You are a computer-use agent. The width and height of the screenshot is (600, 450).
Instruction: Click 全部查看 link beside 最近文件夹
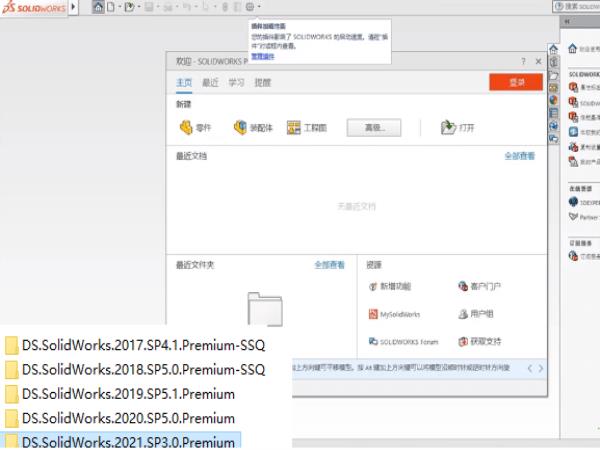329,264
